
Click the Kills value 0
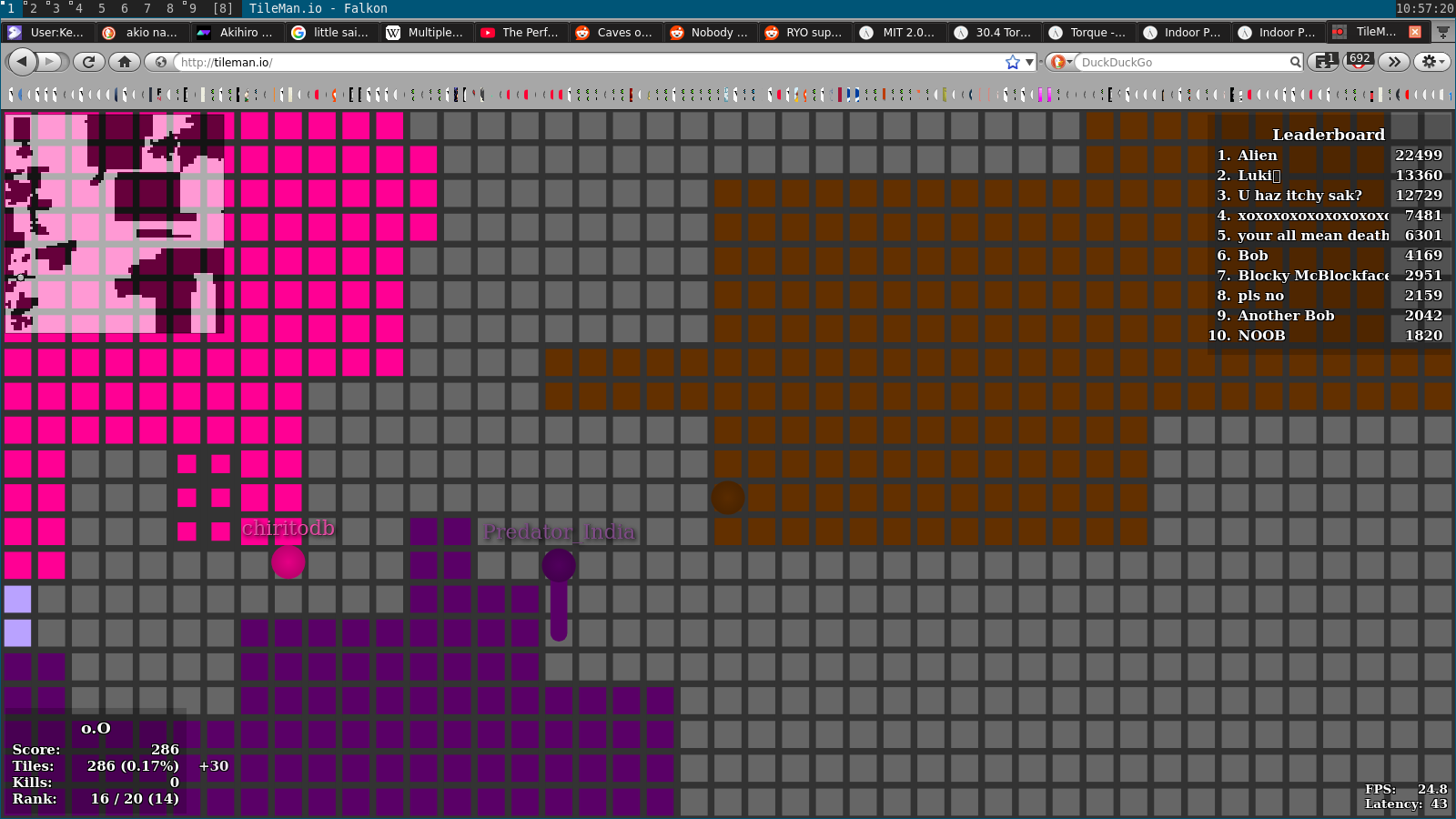tap(175, 783)
